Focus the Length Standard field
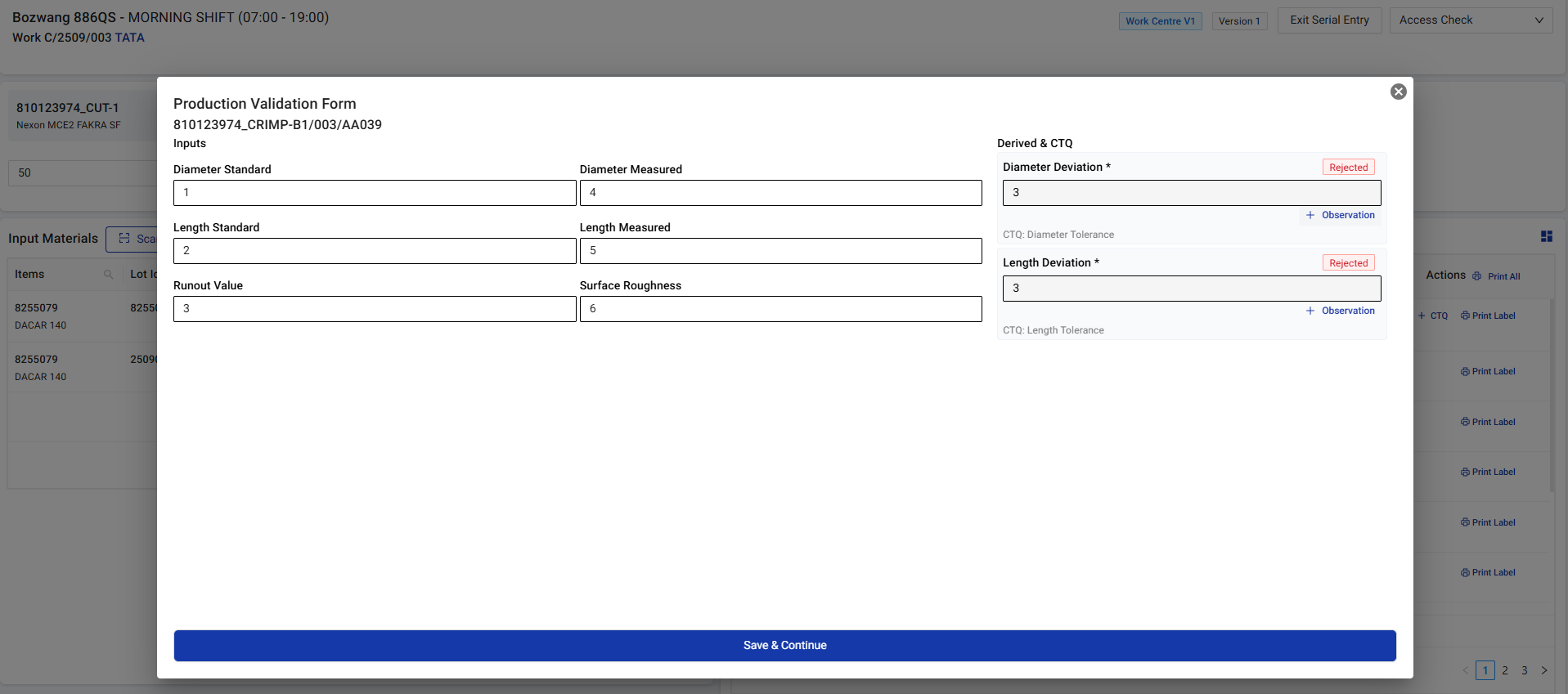1568x694 pixels. pos(375,251)
